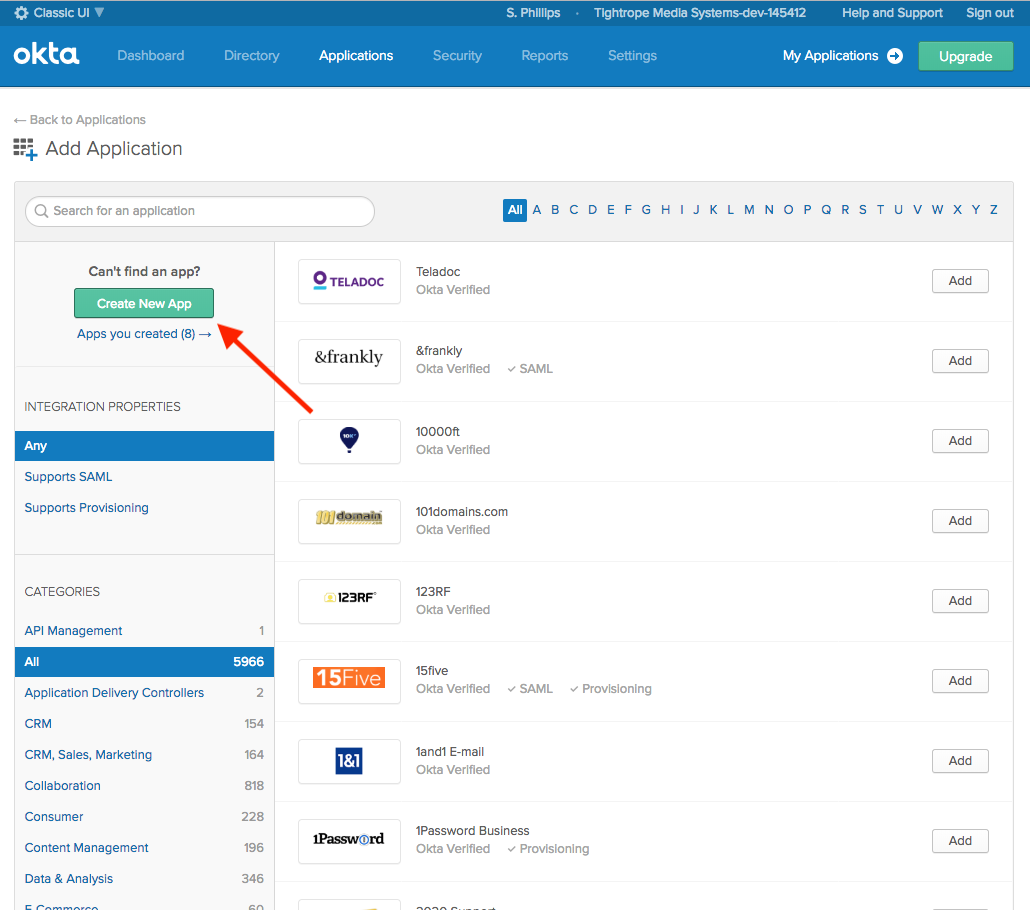Click the Add Application grid icon

coord(25,148)
